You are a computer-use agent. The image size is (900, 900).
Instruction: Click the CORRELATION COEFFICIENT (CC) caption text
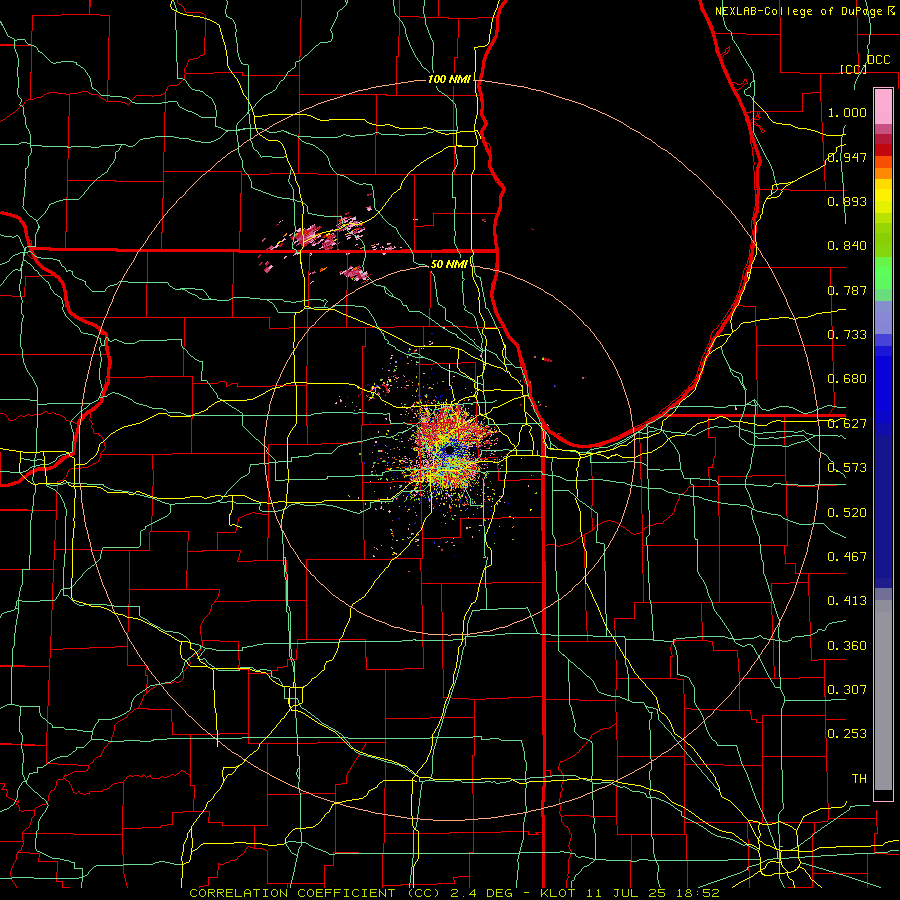(315, 893)
